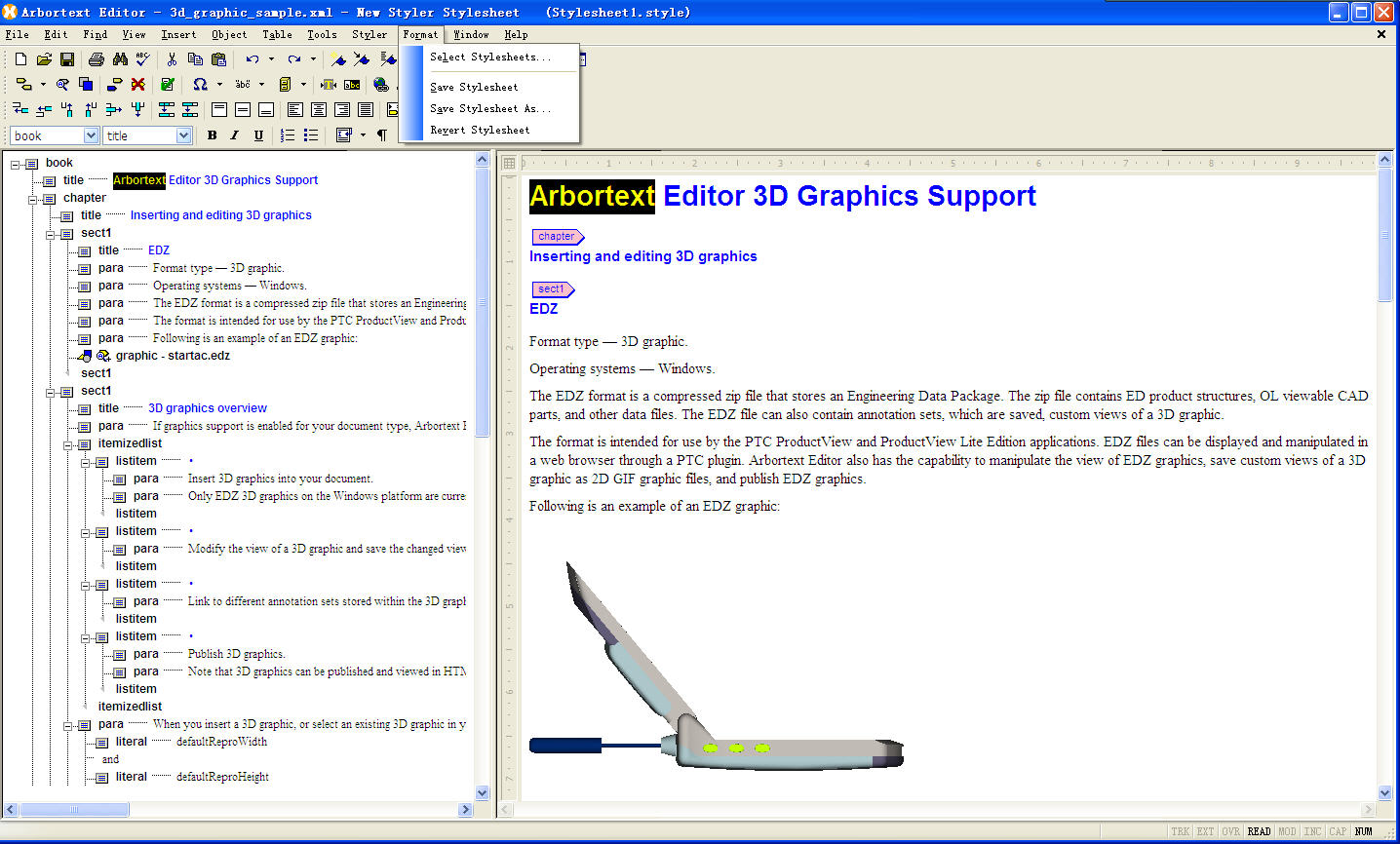Click the OVR status bar indicator

click(x=1231, y=831)
